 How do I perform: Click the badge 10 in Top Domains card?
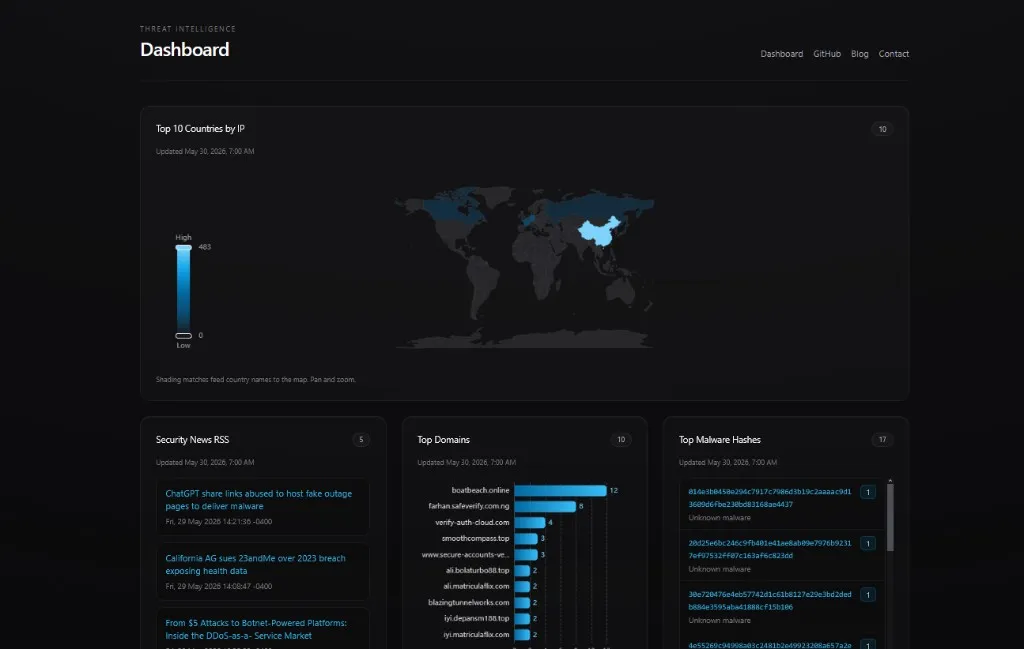coord(621,439)
